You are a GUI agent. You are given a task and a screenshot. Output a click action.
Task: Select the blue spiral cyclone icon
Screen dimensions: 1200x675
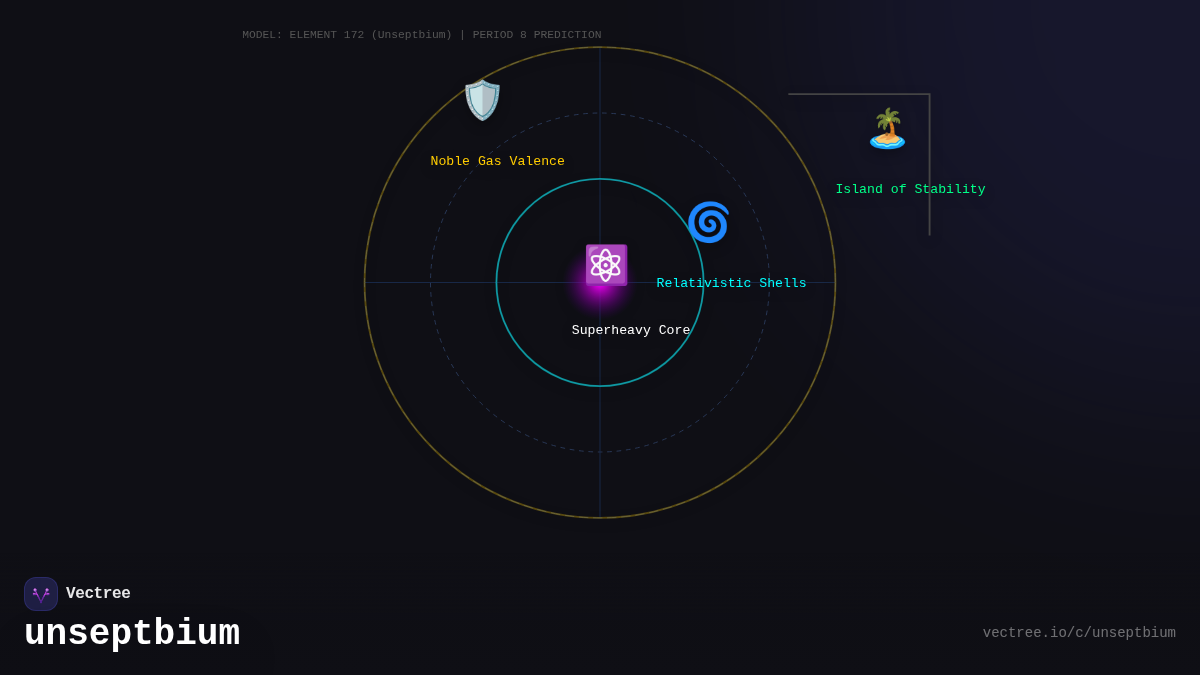click(x=708, y=222)
